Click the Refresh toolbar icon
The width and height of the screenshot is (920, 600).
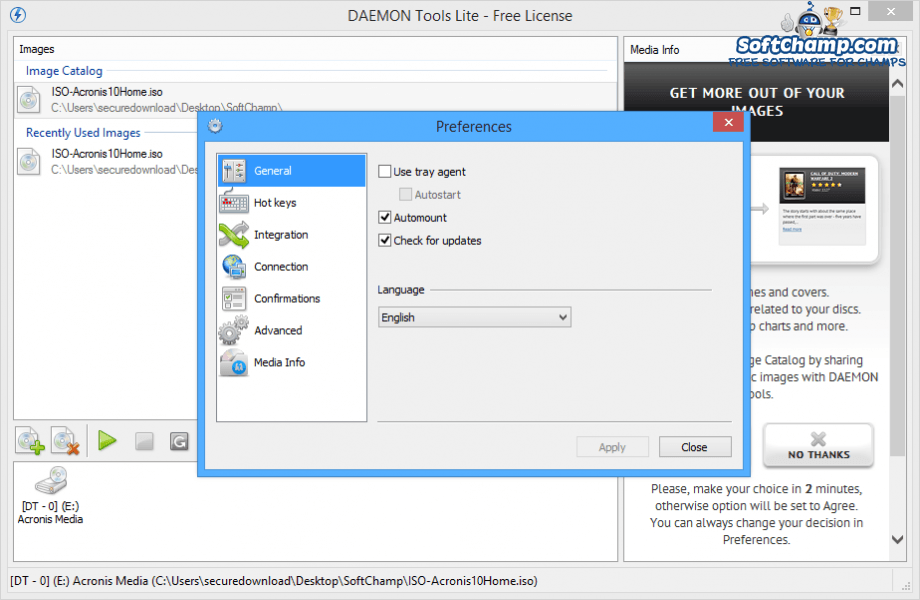pos(179,441)
